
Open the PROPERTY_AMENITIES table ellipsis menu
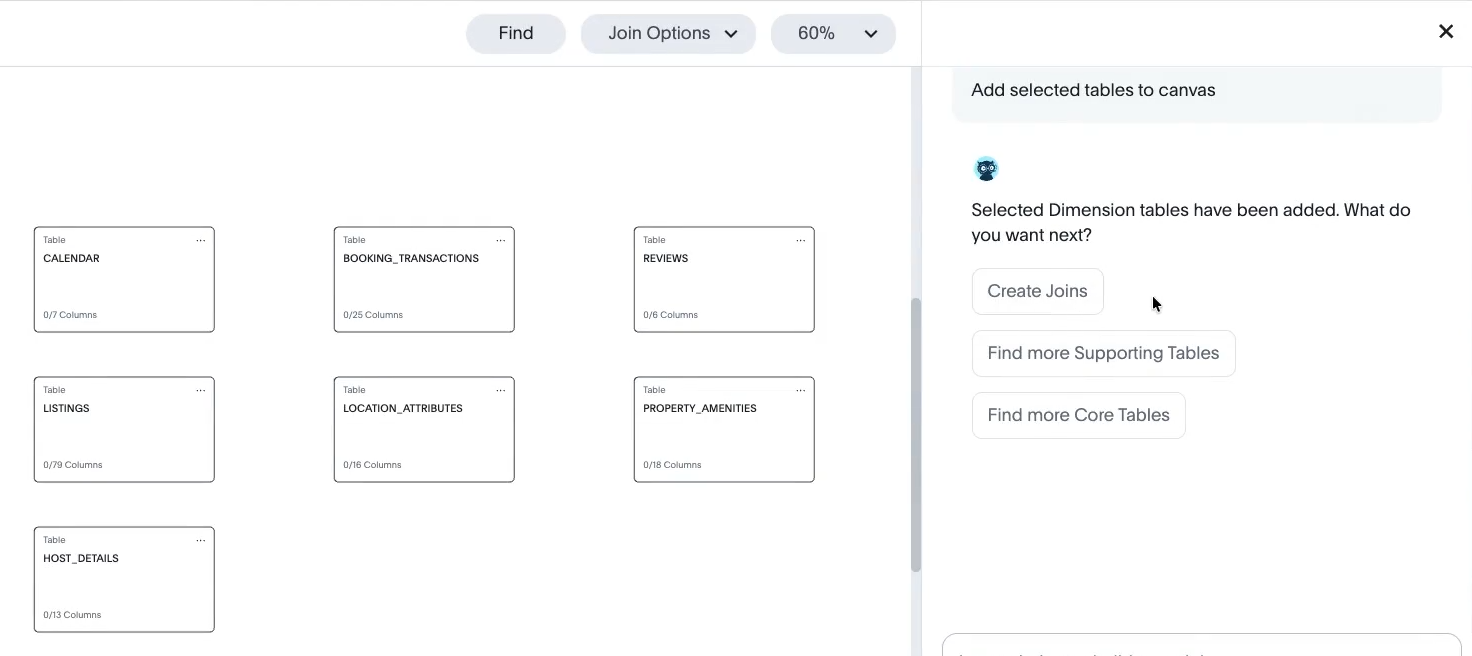801,391
